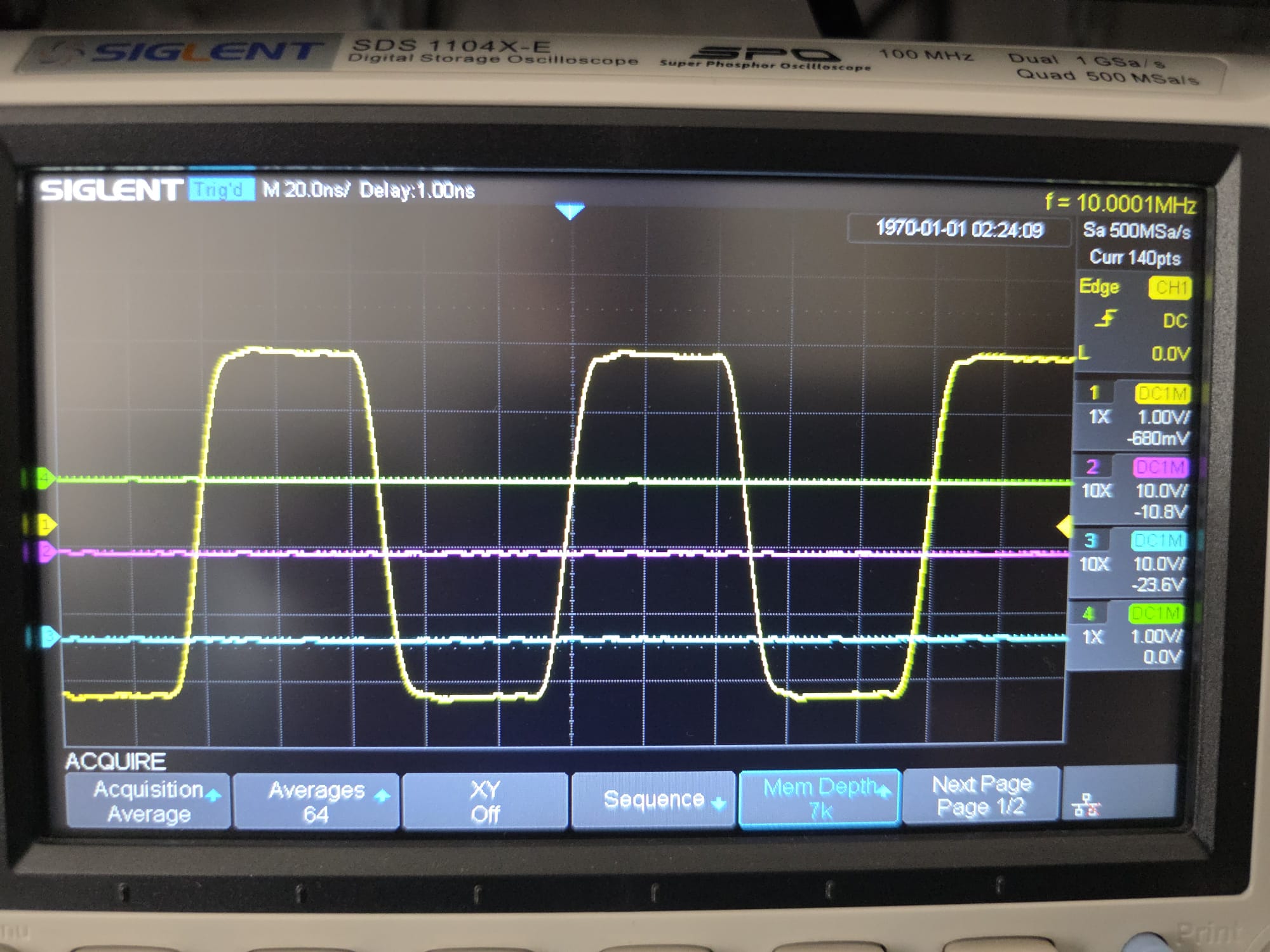
Task: Click the yellow trigger level arrow
Action: (x=1064, y=526)
